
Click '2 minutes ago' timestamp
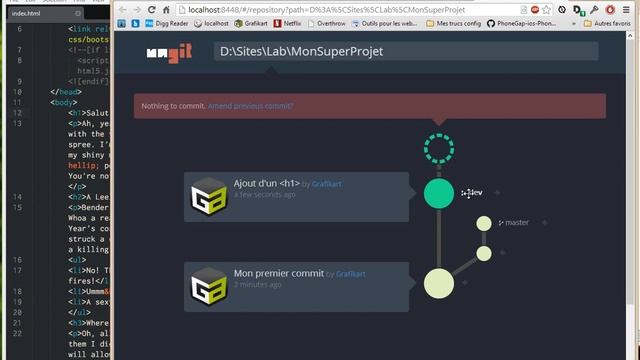click(258, 285)
